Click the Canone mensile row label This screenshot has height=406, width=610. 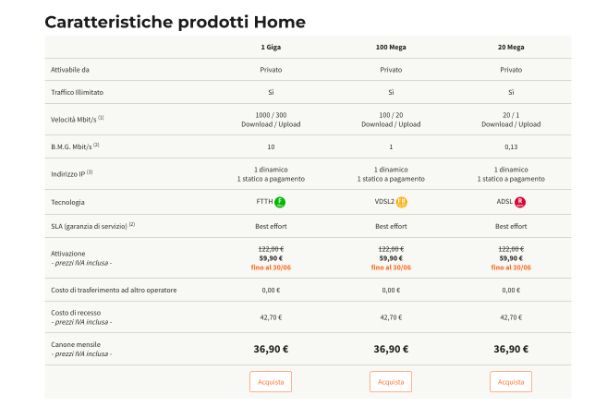click(x=76, y=345)
